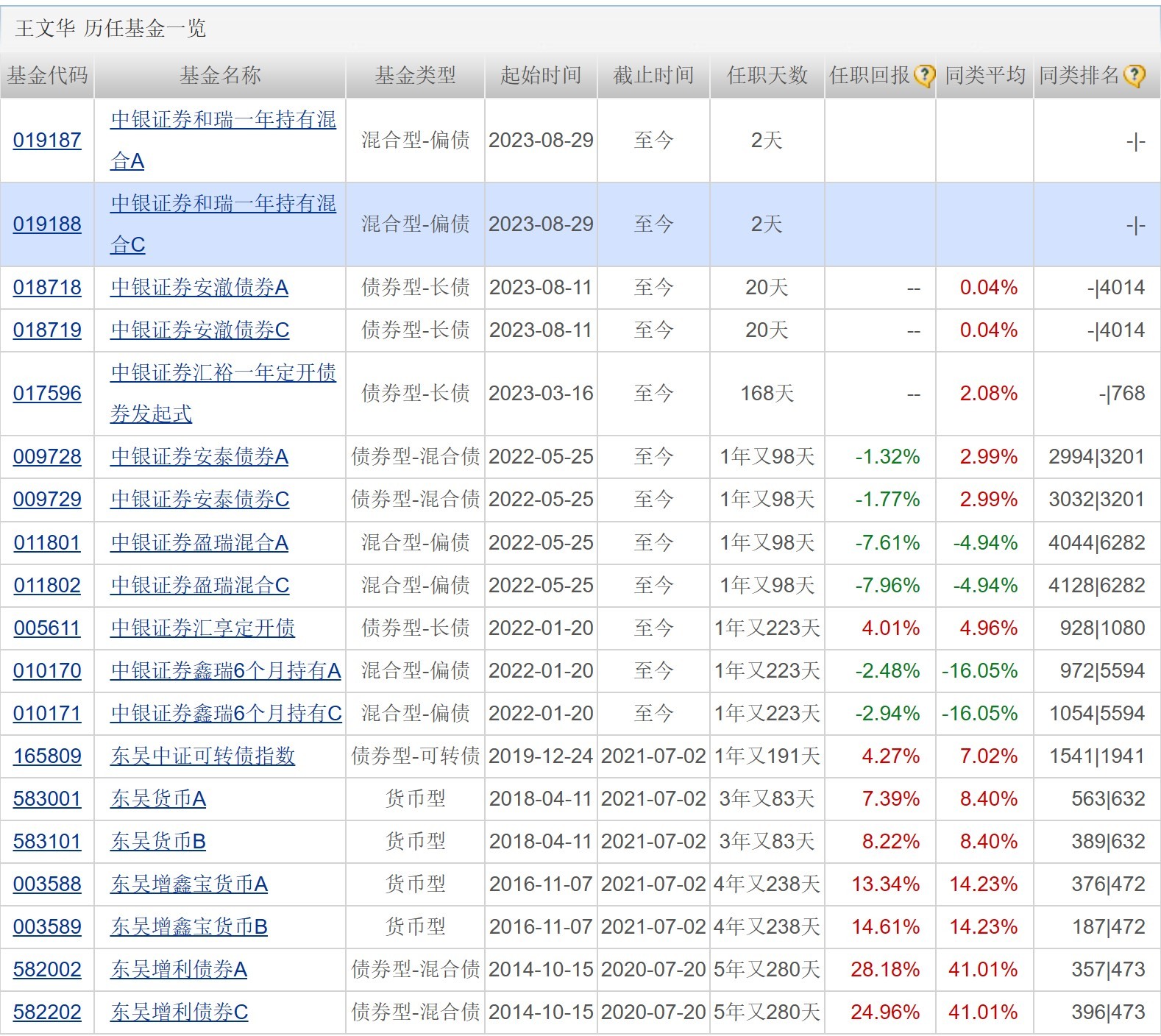Image resolution: width=1161 pixels, height=1036 pixels.
Task: Open fund code 010171 link
Action: [x=47, y=713]
